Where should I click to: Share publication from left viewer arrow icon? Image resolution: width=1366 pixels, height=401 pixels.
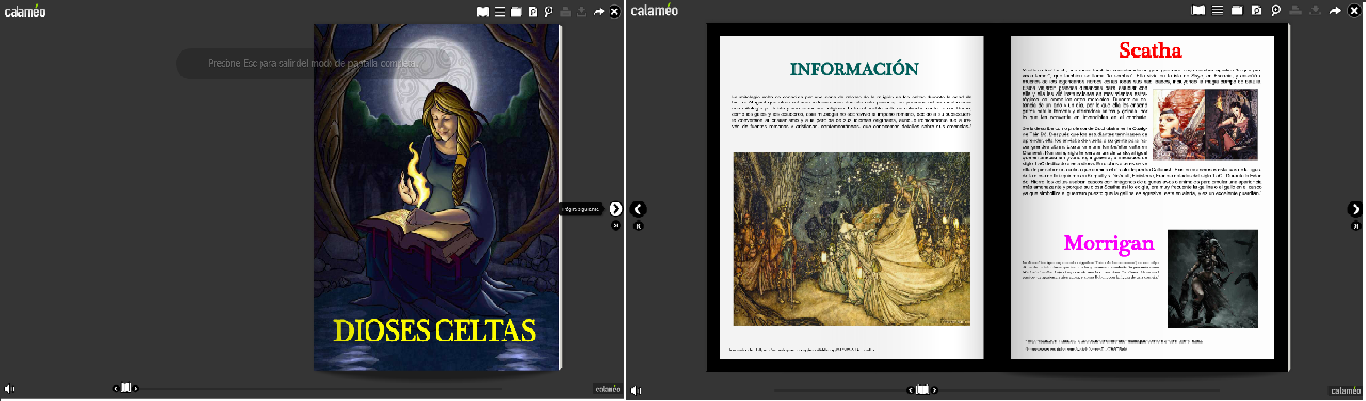point(599,12)
